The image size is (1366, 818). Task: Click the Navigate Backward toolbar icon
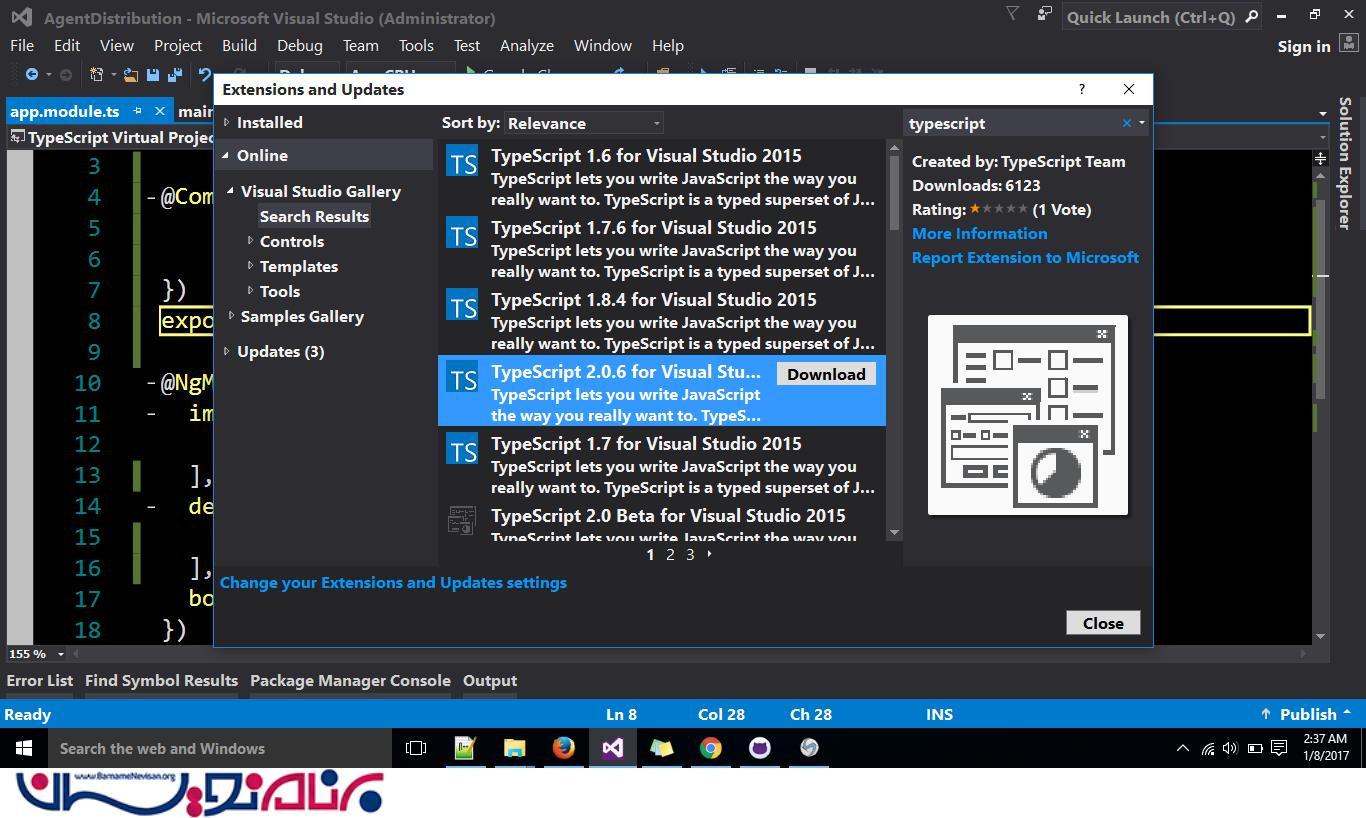[x=33, y=74]
